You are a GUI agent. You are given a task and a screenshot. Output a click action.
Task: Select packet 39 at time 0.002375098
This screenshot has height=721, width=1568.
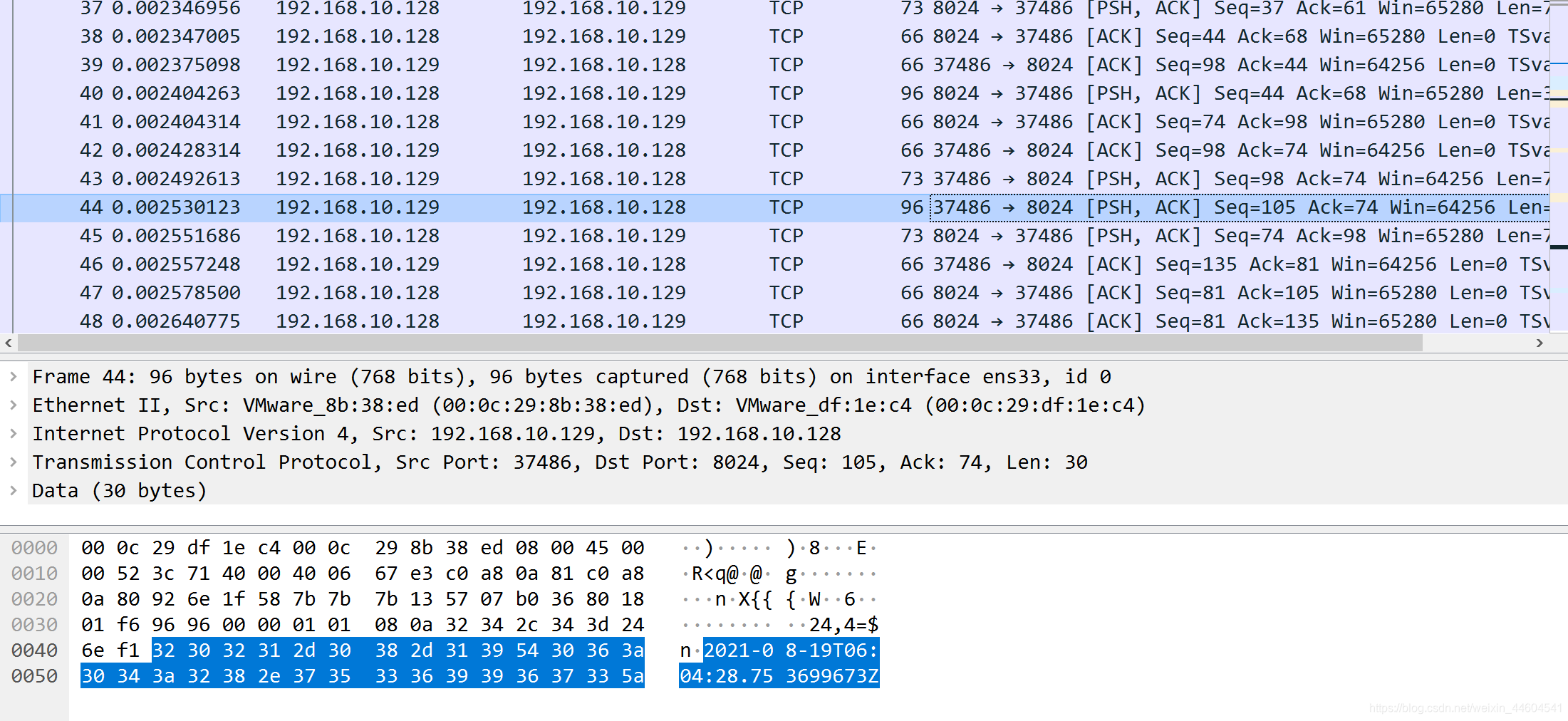[775, 65]
